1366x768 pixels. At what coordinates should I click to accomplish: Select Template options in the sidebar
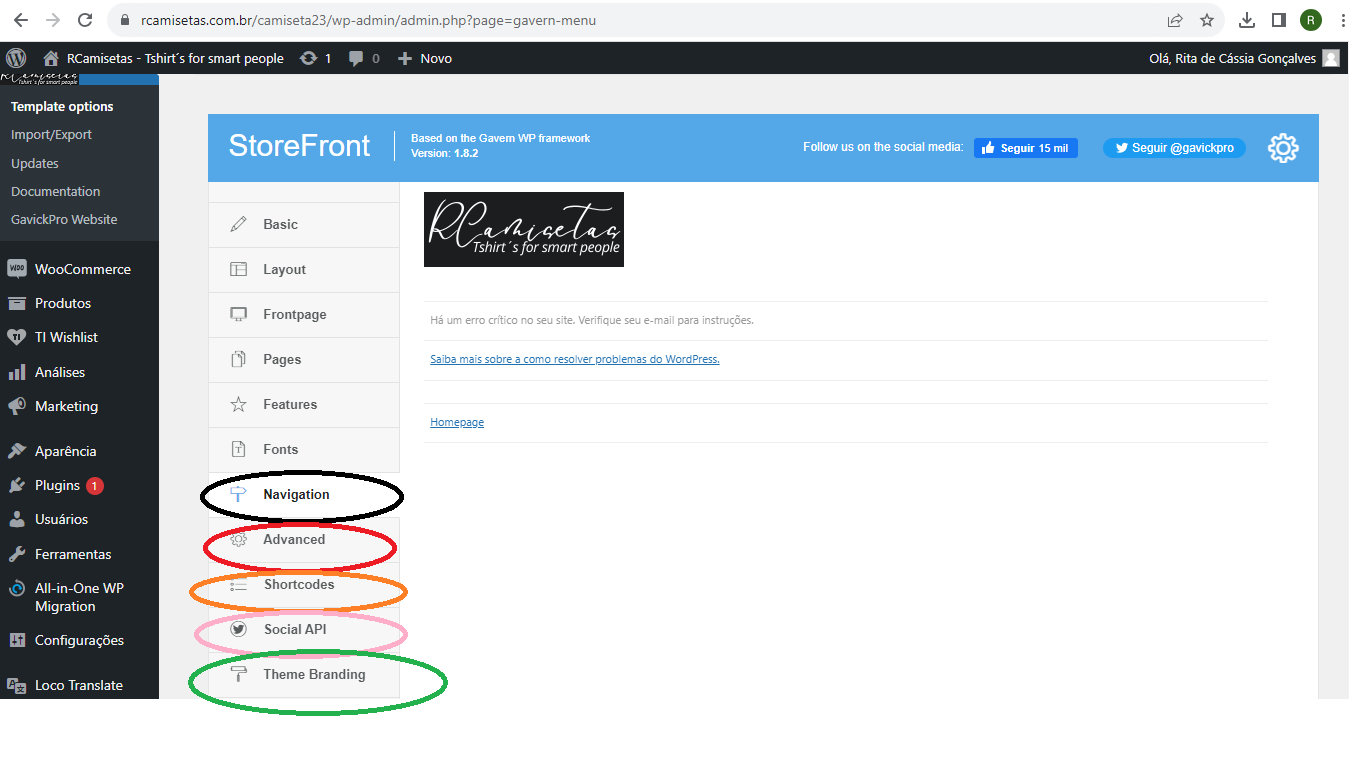(x=62, y=107)
